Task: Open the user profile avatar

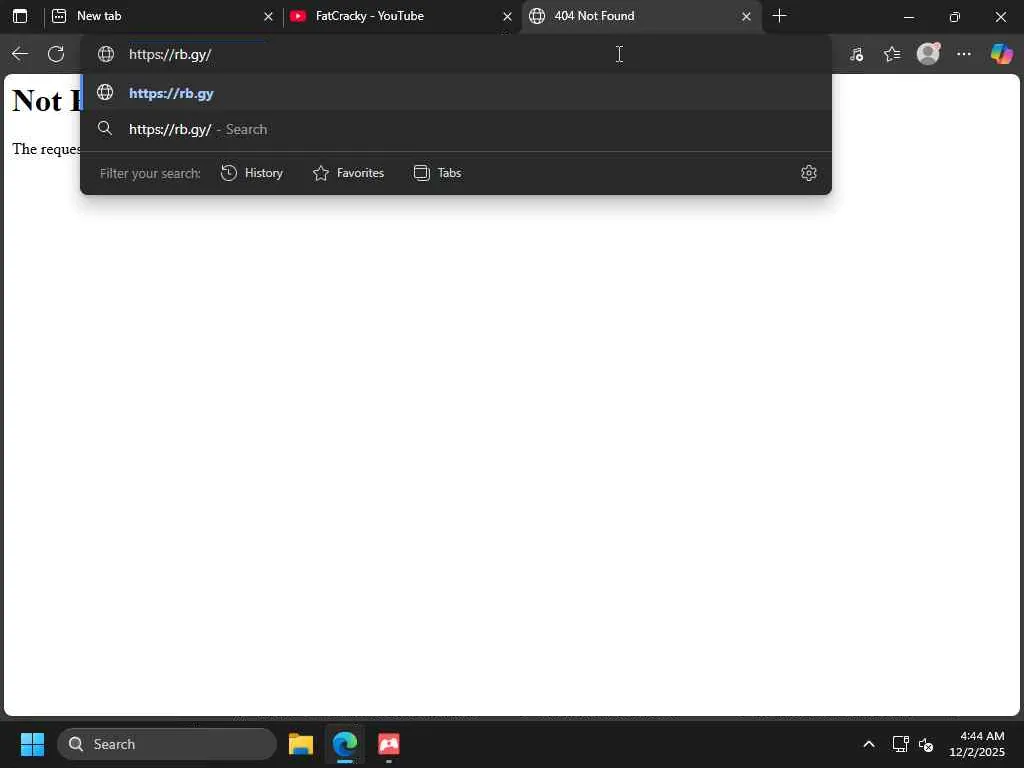Action: 928,54
